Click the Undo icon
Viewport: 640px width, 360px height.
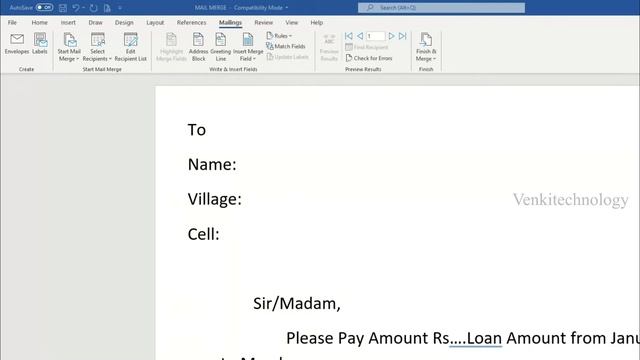[x=76, y=8]
